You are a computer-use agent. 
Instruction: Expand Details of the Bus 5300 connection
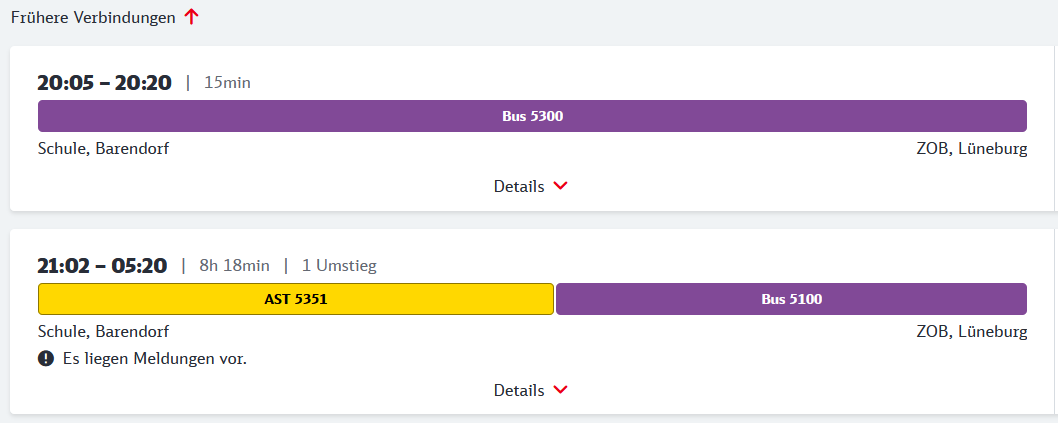tap(519, 186)
